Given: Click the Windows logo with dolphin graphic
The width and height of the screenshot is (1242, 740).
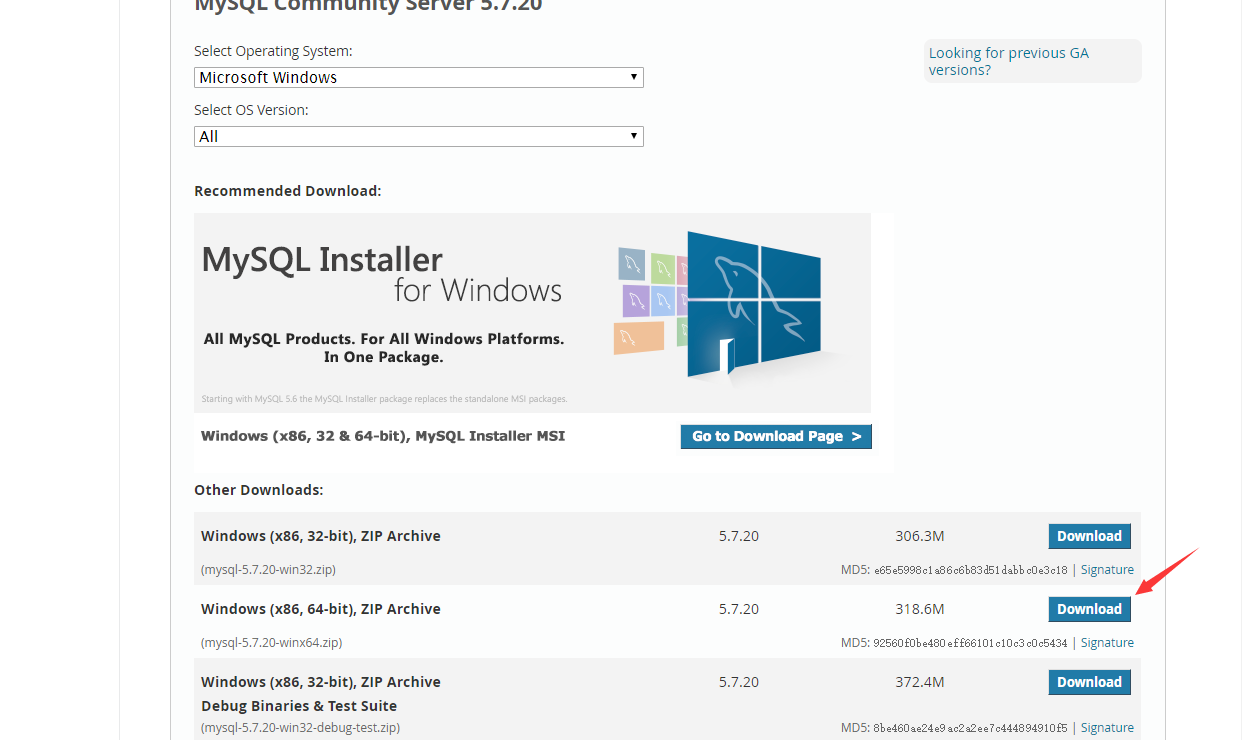Looking at the screenshot, I should pos(755,306).
